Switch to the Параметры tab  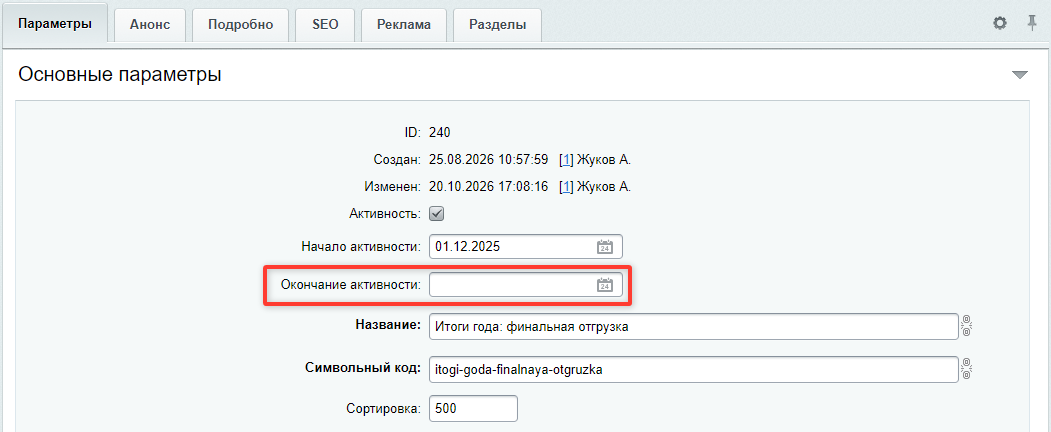pos(54,25)
